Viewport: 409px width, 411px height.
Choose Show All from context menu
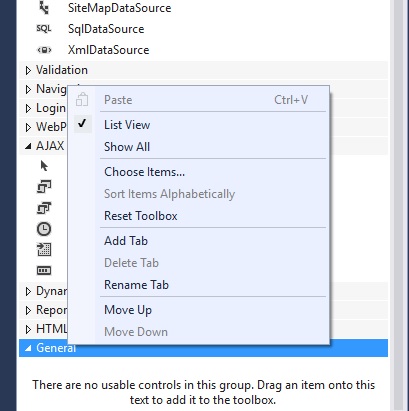tap(127, 147)
